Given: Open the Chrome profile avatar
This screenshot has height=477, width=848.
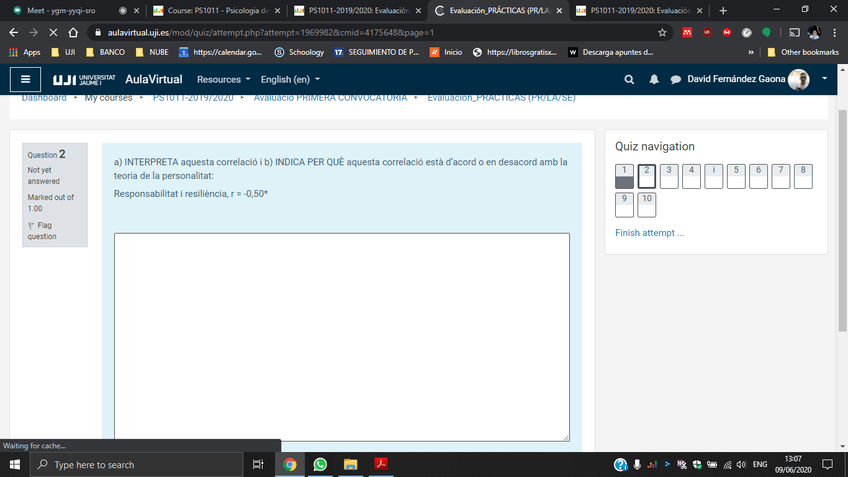Looking at the screenshot, I should (x=814, y=32).
